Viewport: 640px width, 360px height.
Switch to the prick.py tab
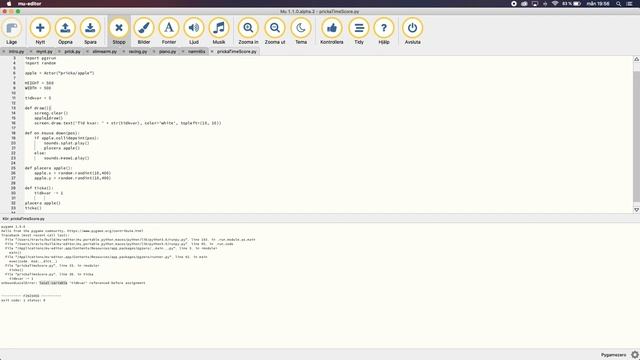pyautogui.click(x=72, y=52)
